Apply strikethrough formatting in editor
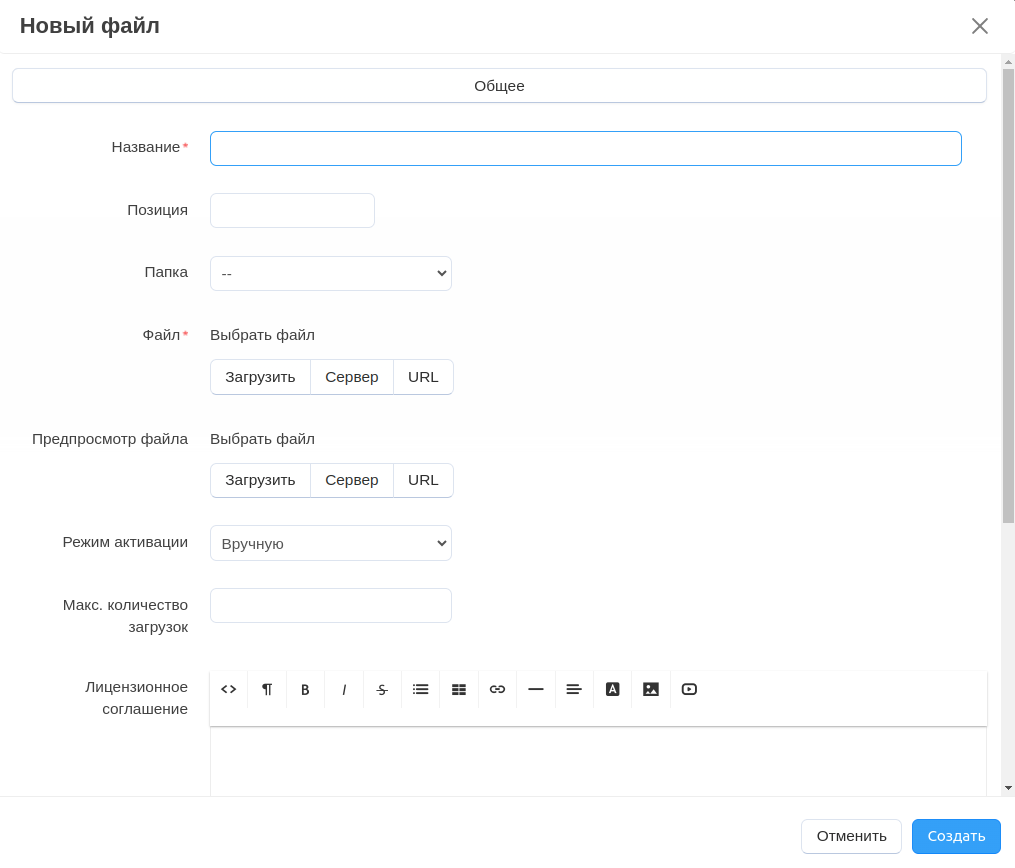Screen dimensions: 1015x868 pyautogui.click(x=382, y=689)
